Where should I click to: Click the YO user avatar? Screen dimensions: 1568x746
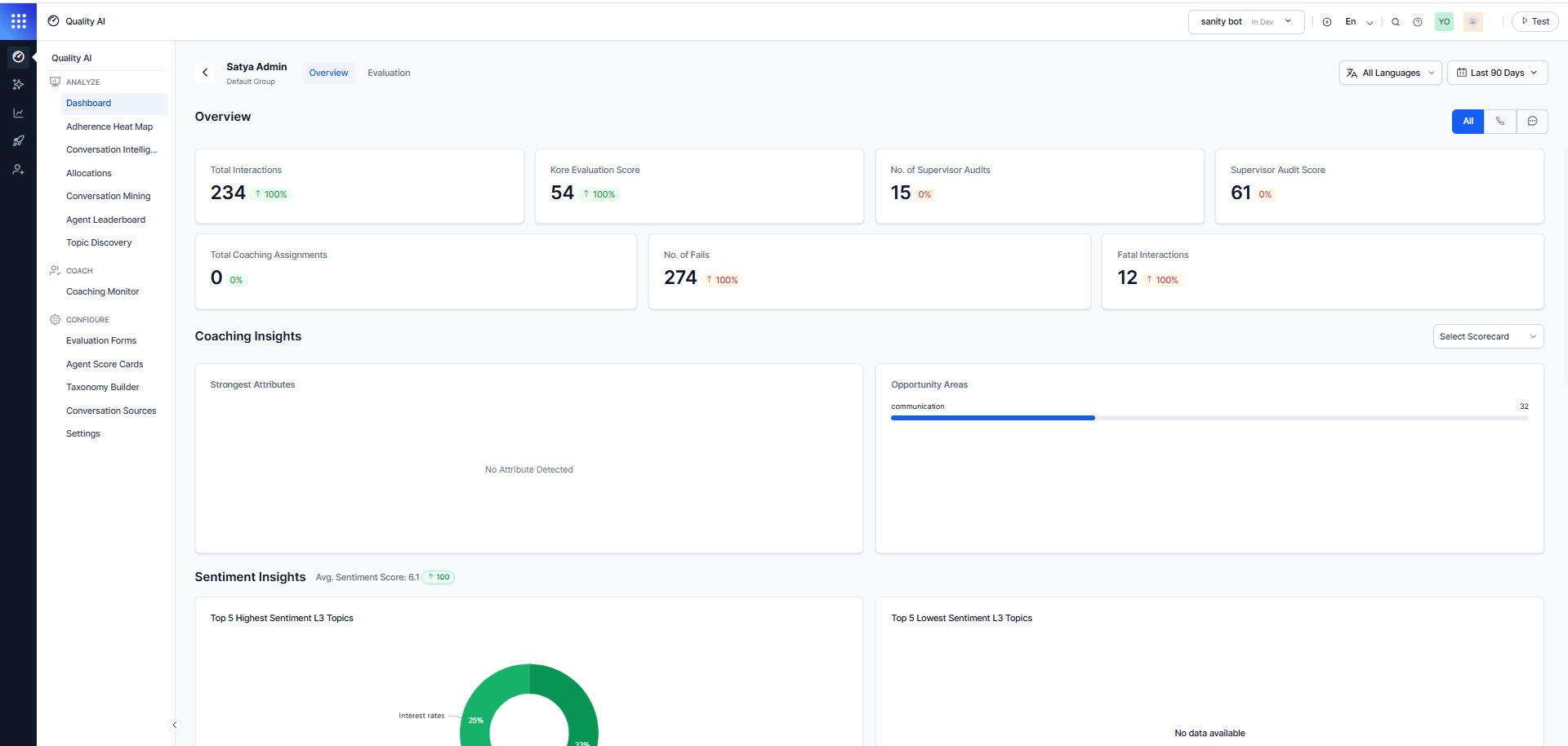tap(1444, 22)
